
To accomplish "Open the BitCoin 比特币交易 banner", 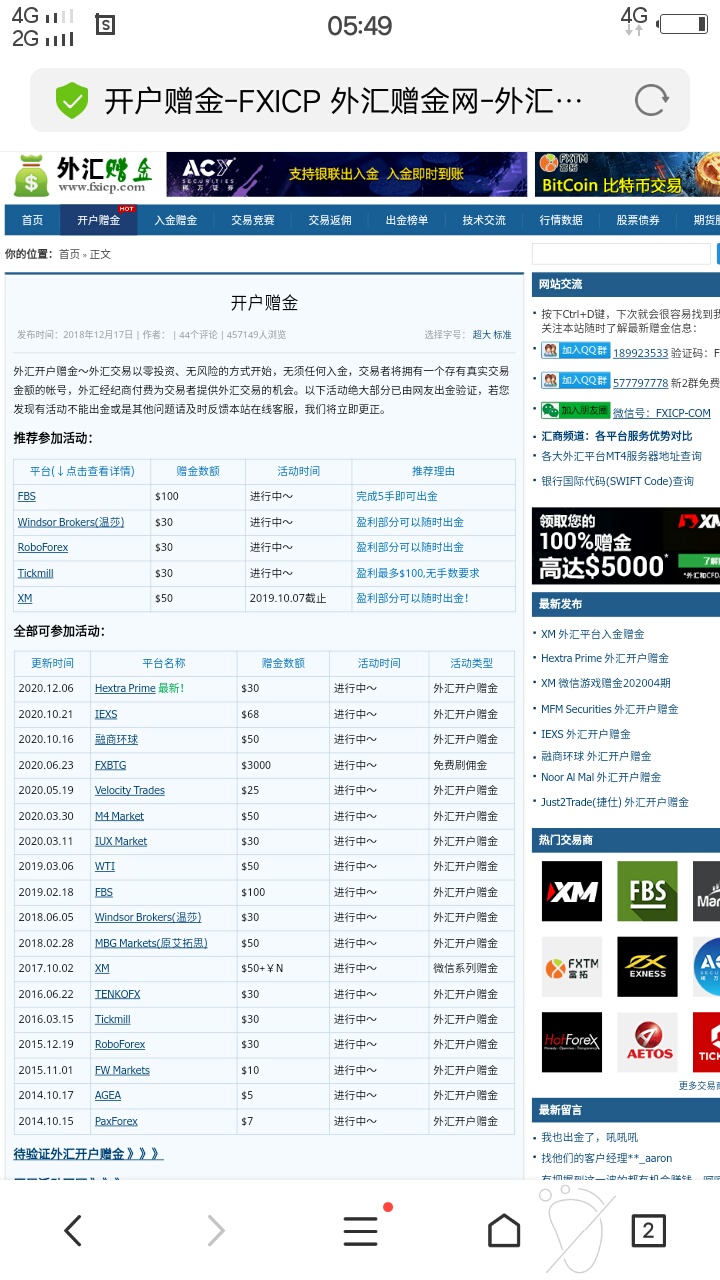I will click(x=627, y=174).
